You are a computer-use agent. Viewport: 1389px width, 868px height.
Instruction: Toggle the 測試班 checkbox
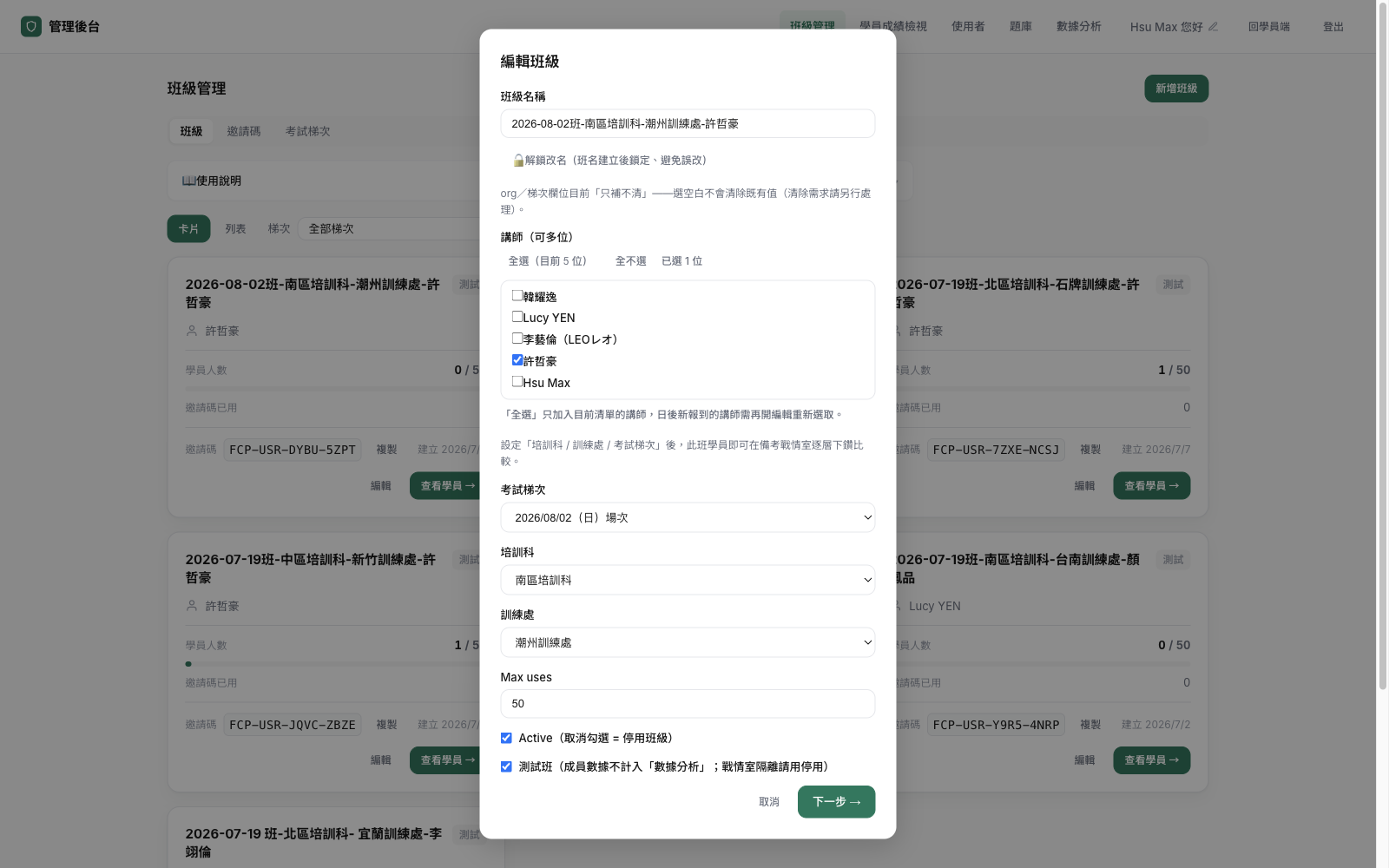coord(506,766)
